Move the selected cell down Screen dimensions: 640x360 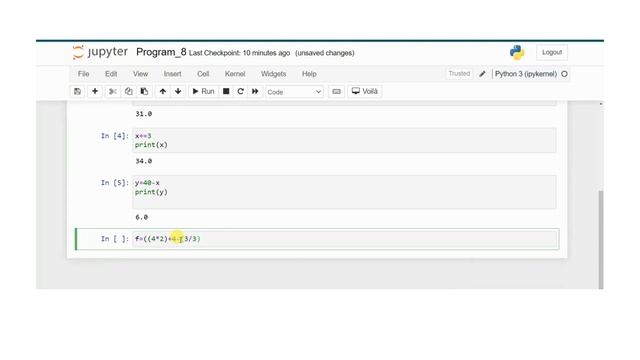pyautogui.click(x=178, y=91)
